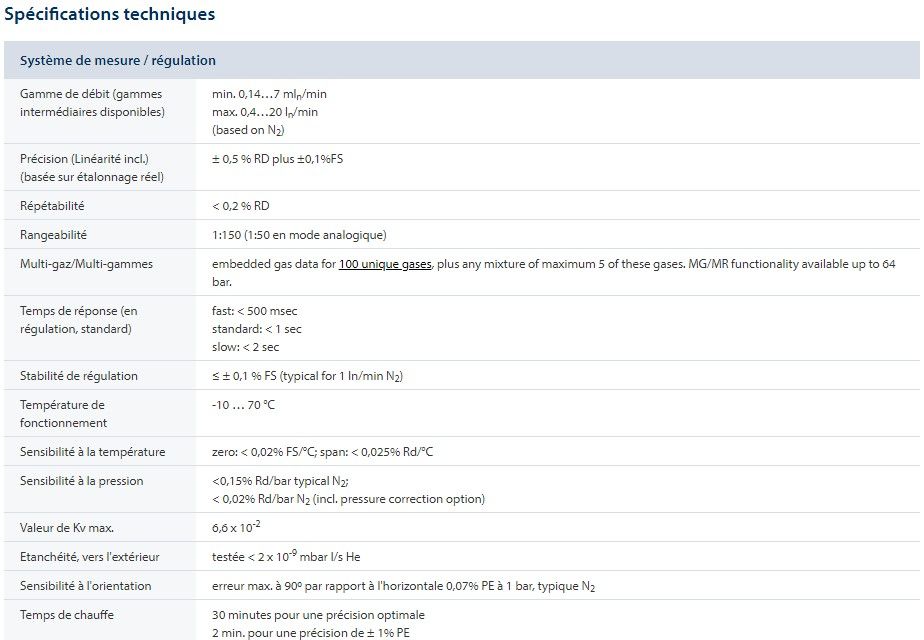Image resolution: width=924 pixels, height=640 pixels.
Task: Click the "Etanchéité, vers l'extérieur" label
Action: point(89,557)
